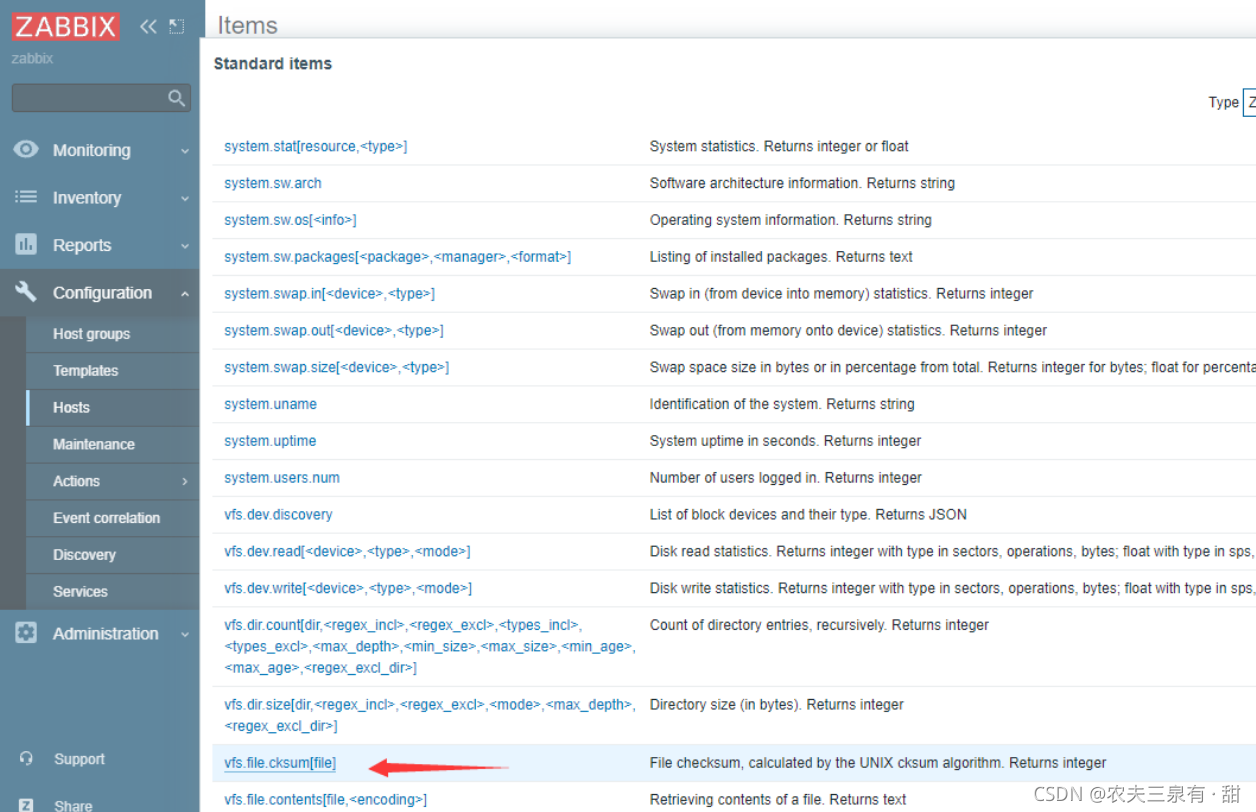Screen dimensions: 1256x812
Task: Select the vfs.file.cksum[file] item key
Action: pyautogui.click(x=280, y=763)
